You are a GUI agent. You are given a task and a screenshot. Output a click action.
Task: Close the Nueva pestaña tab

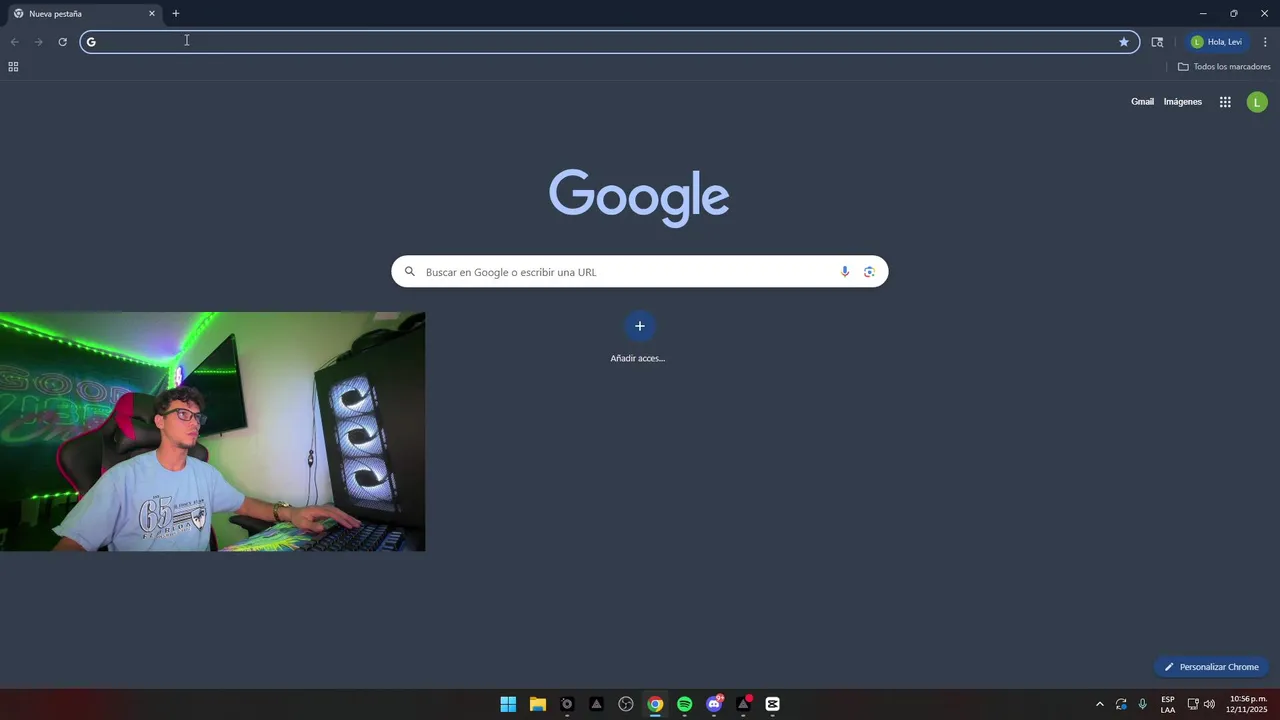[152, 14]
